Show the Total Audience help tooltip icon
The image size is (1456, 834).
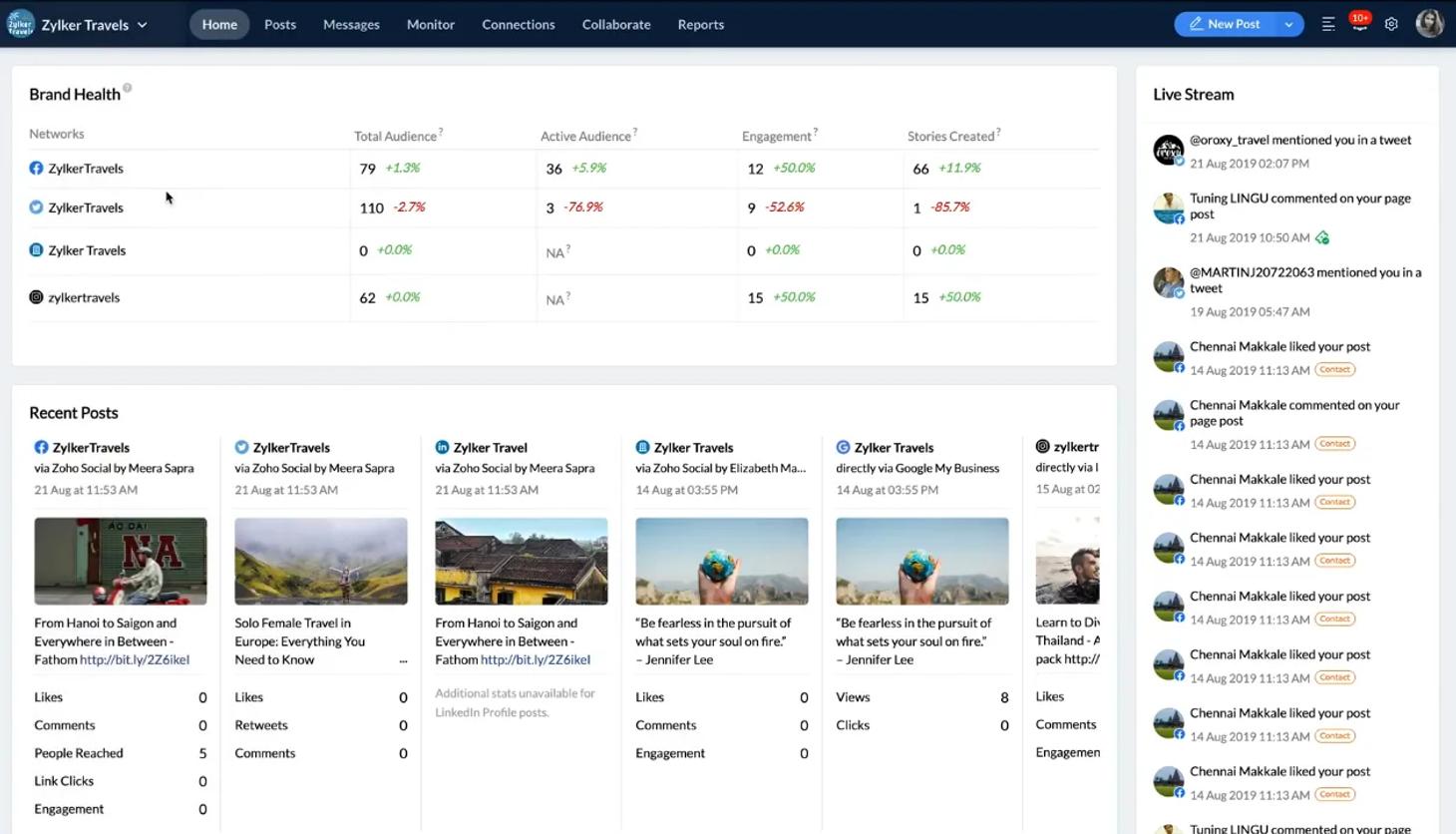click(441, 131)
